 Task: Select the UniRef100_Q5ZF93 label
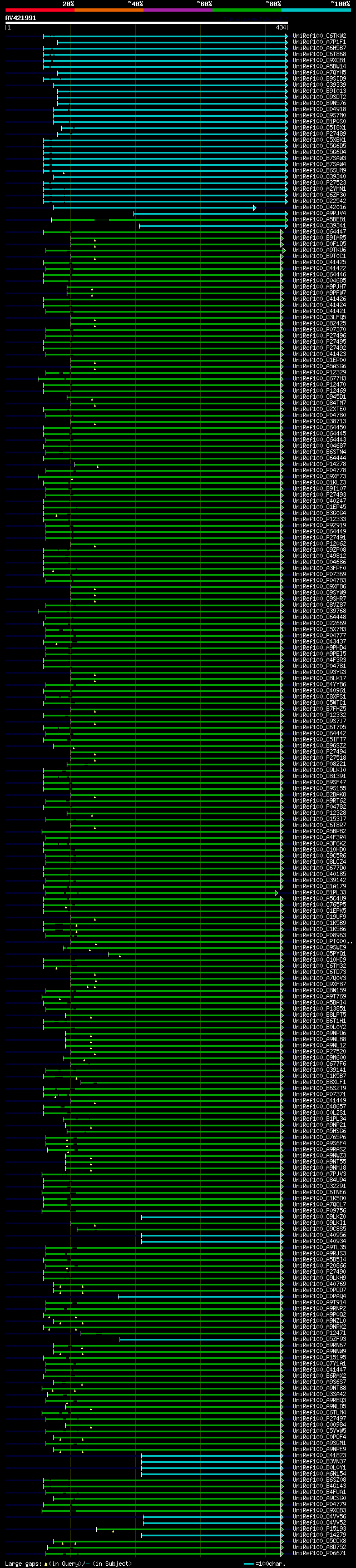click(319, 1338)
